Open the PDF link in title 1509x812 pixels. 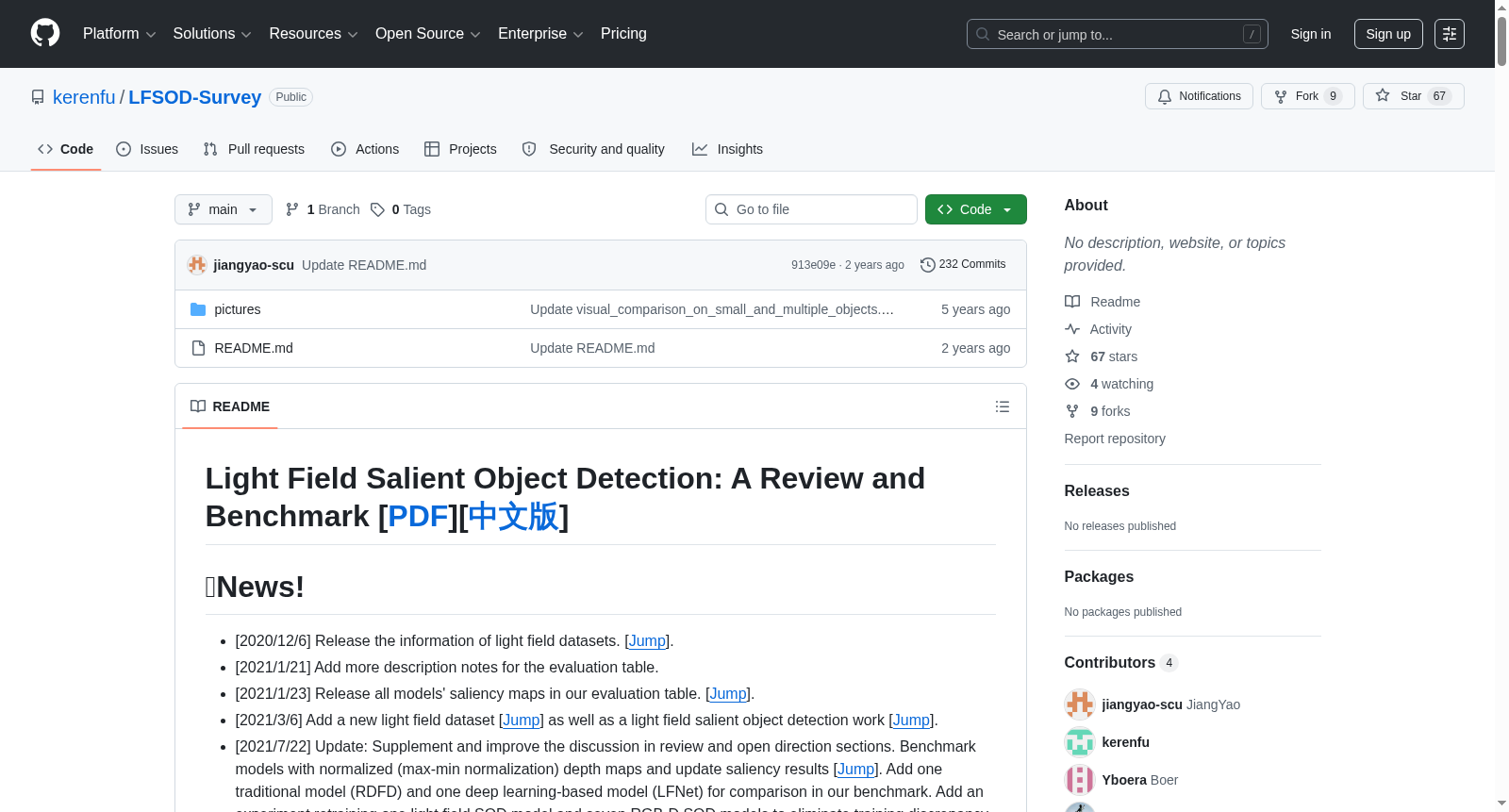[418, 516]
